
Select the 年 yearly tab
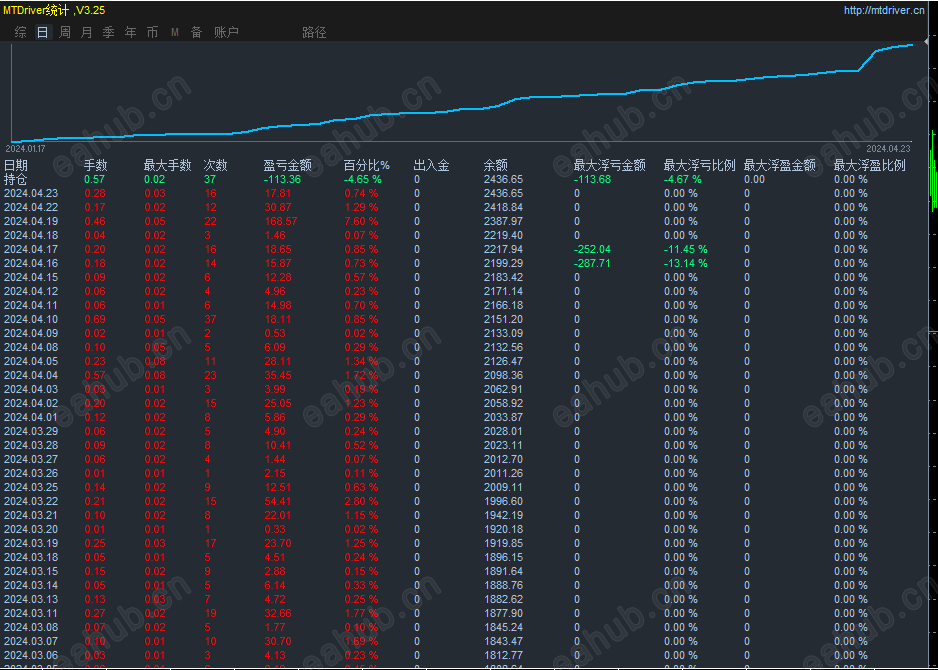click(x=130, y=32)
